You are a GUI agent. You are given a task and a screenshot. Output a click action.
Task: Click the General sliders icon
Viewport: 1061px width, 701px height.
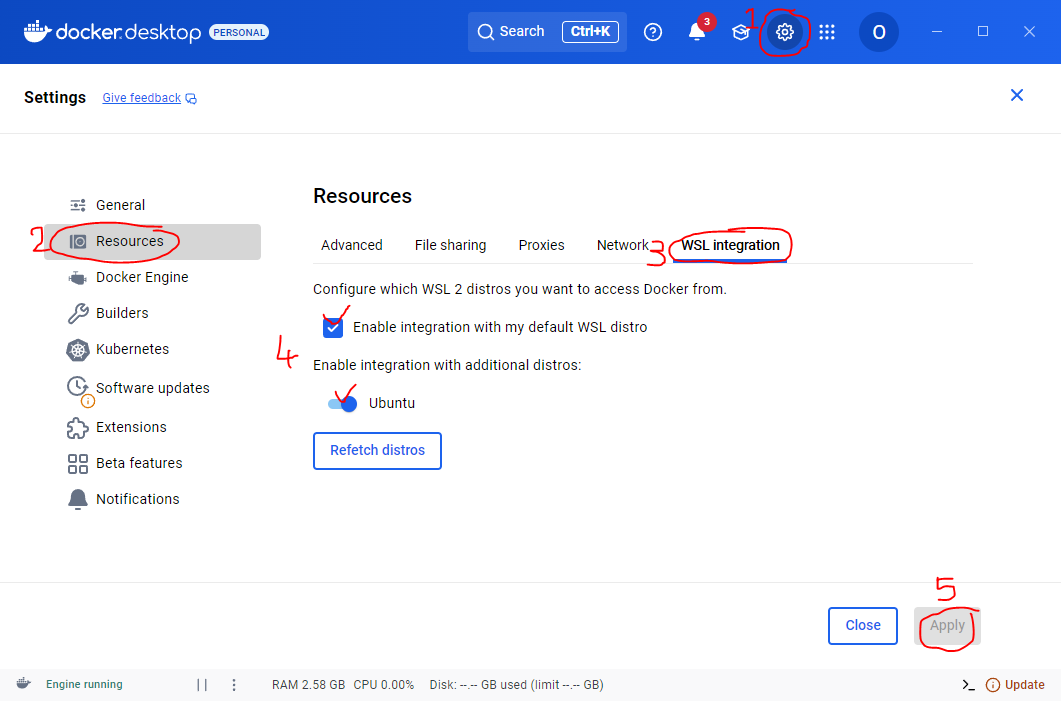pyautogui.click(x=78, y=205)
